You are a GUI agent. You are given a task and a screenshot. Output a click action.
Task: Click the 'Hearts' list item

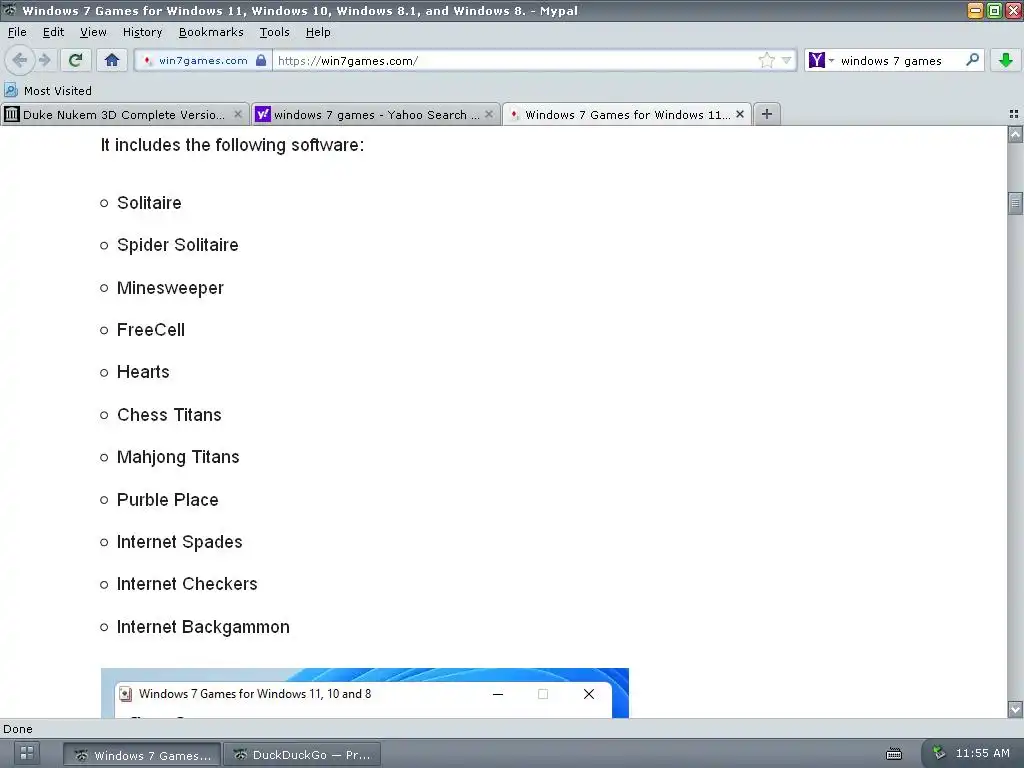(143, 372)
